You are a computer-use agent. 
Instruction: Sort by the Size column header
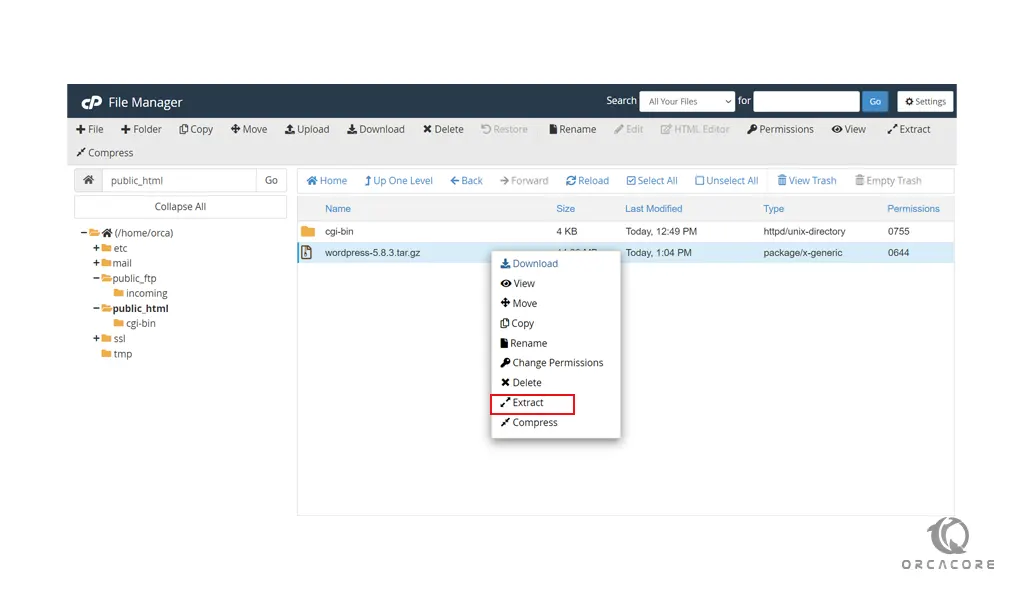566,209
